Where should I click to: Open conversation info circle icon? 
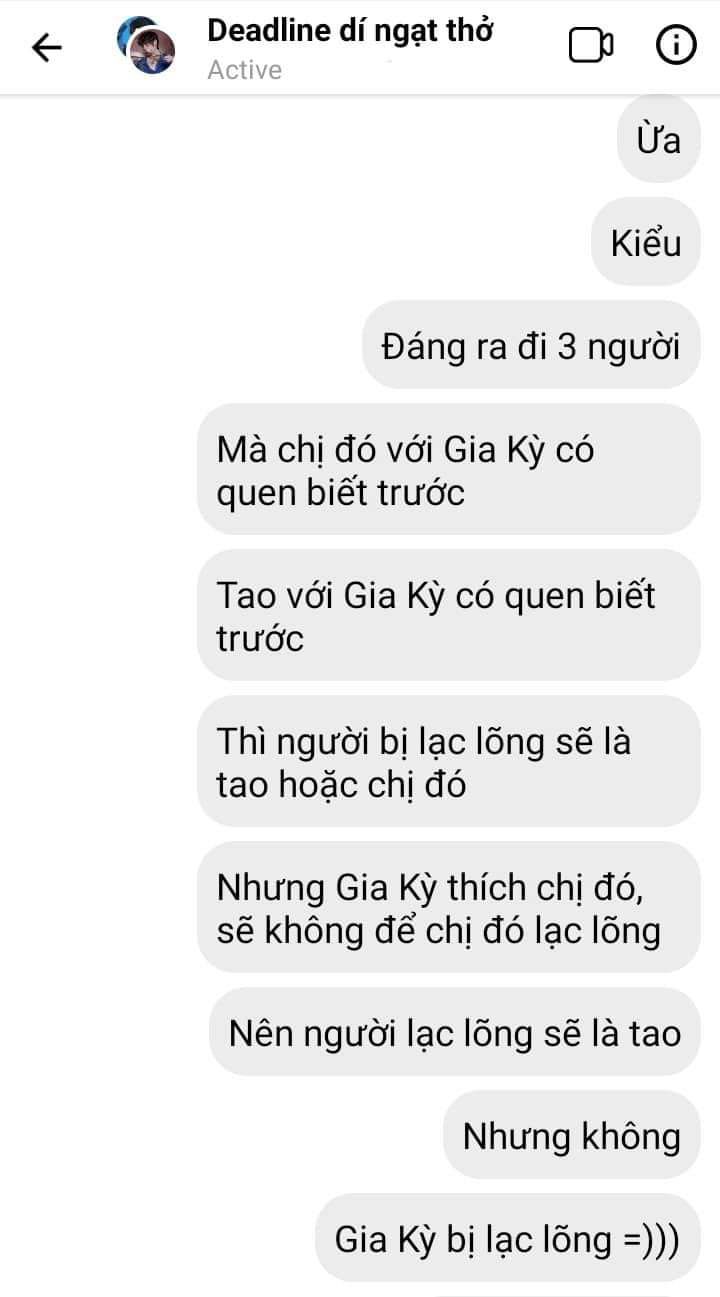point(676,46)
